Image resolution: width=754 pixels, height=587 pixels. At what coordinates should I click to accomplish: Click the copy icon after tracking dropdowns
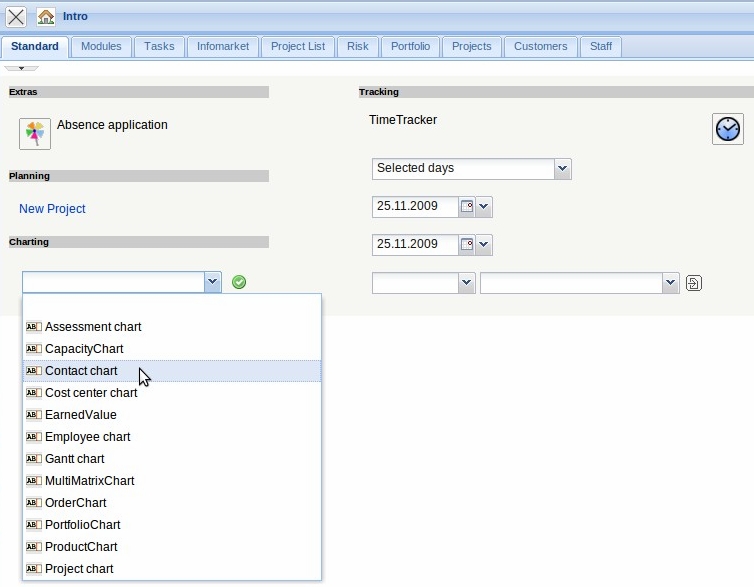(x=694, y=283)
